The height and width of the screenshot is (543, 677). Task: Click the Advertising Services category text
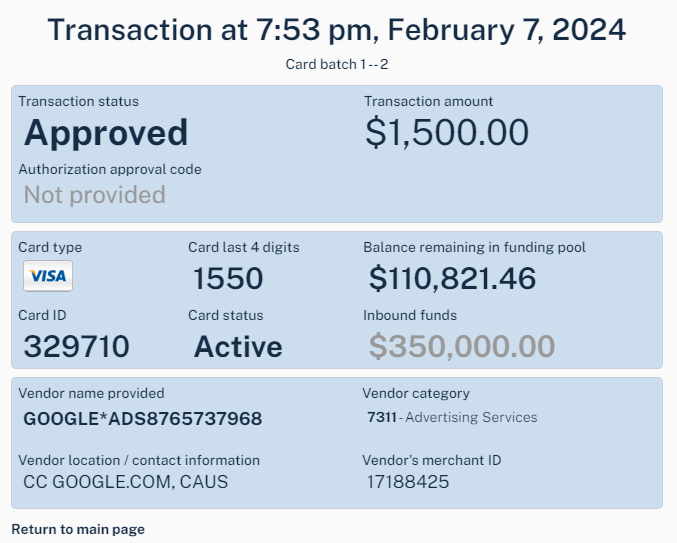pyautogui.click(x=471, y=417)
